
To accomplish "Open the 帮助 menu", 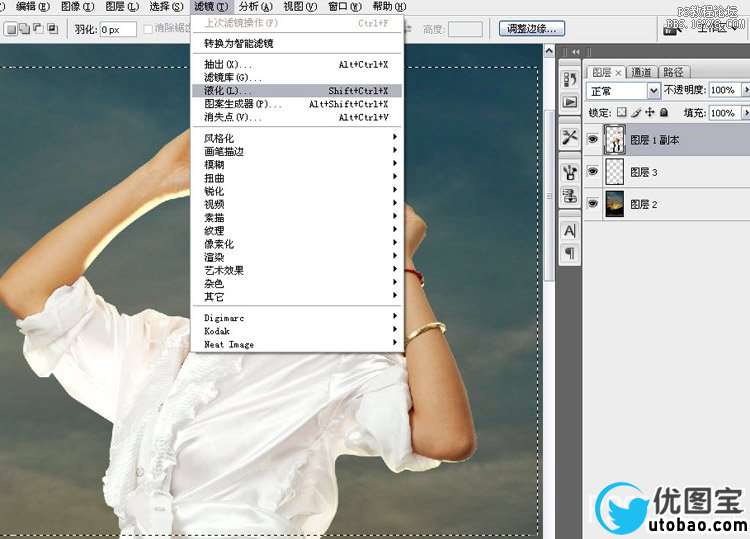I will coord(389,7).
